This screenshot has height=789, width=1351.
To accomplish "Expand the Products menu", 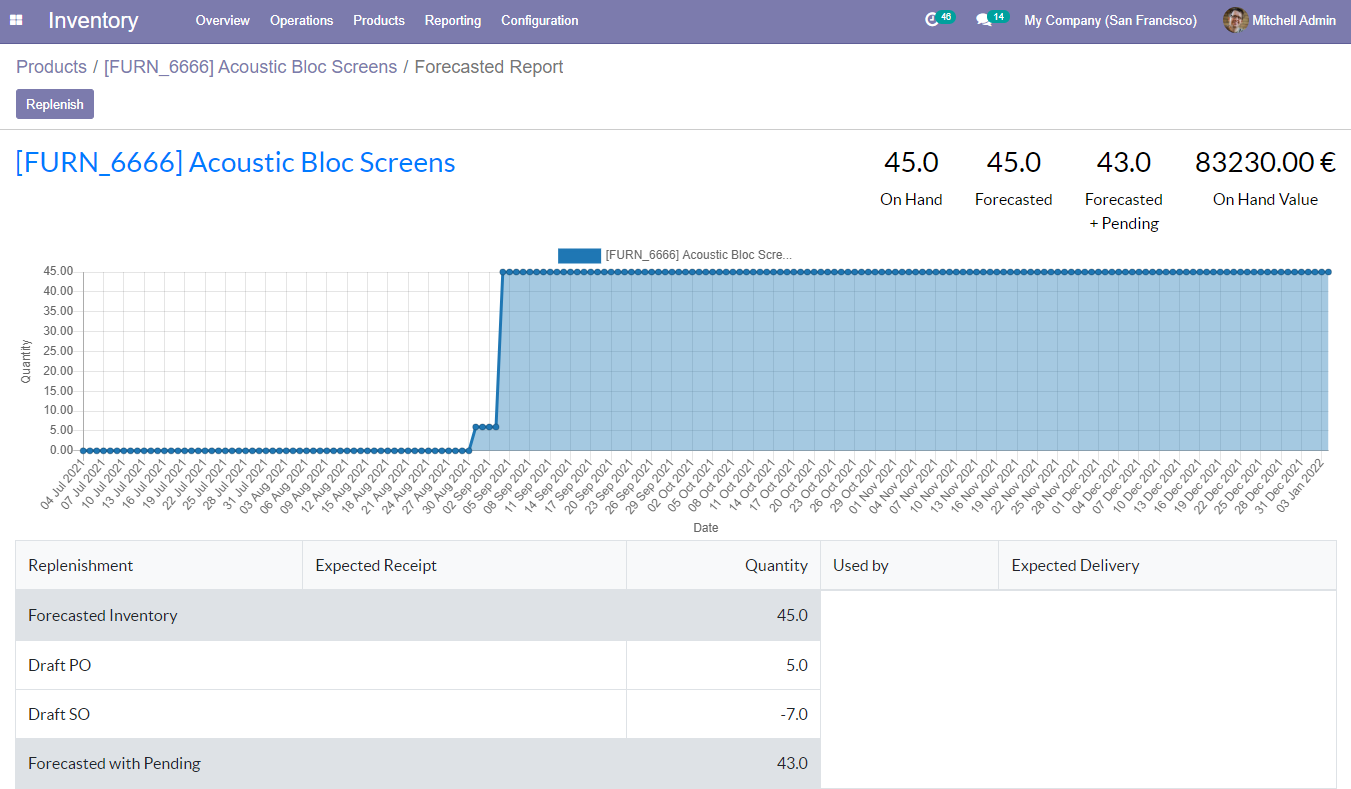I will (x=379, y=20).
